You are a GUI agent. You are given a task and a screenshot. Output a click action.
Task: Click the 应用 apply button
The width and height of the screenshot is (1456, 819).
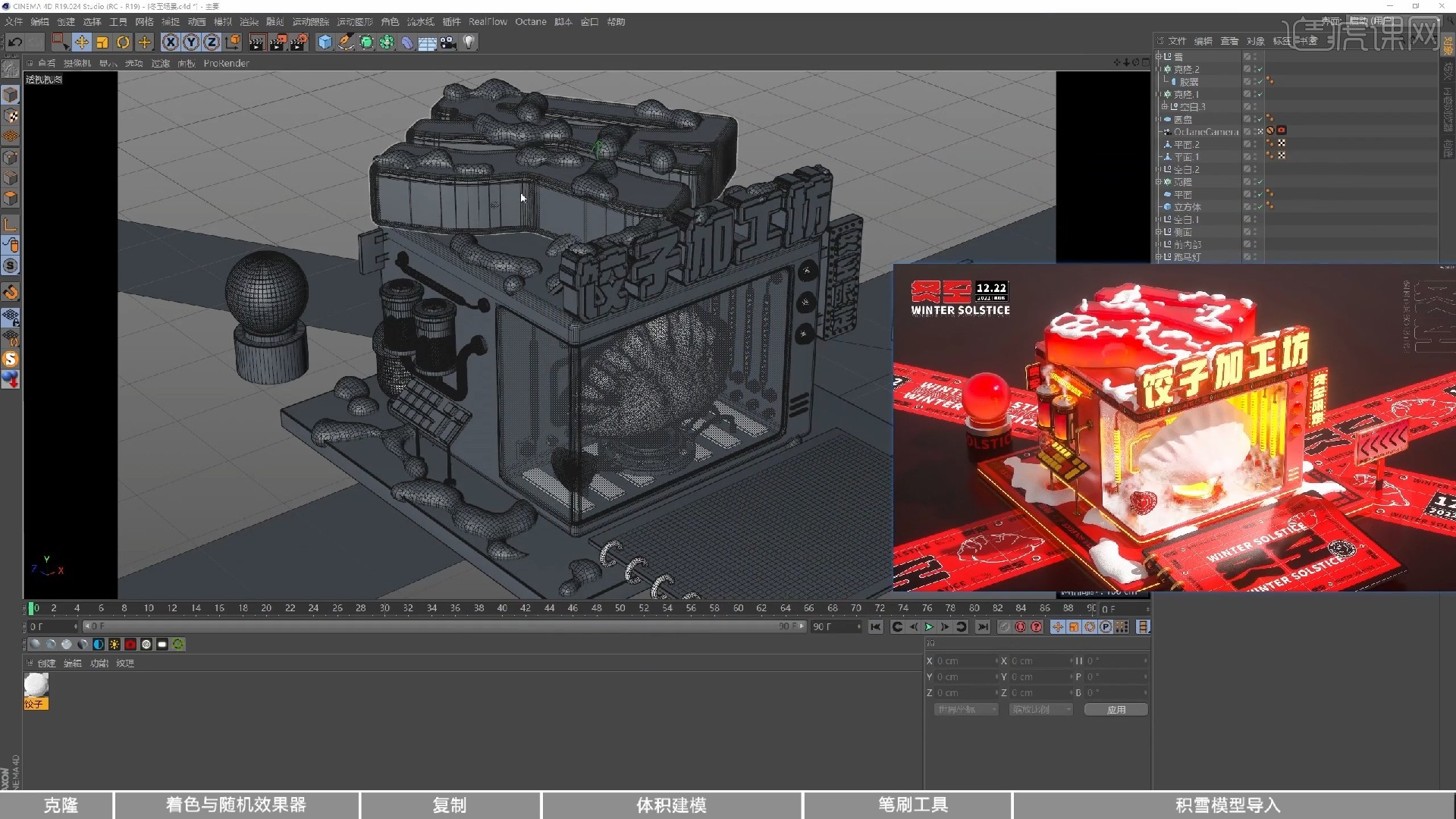(1116, 710)
